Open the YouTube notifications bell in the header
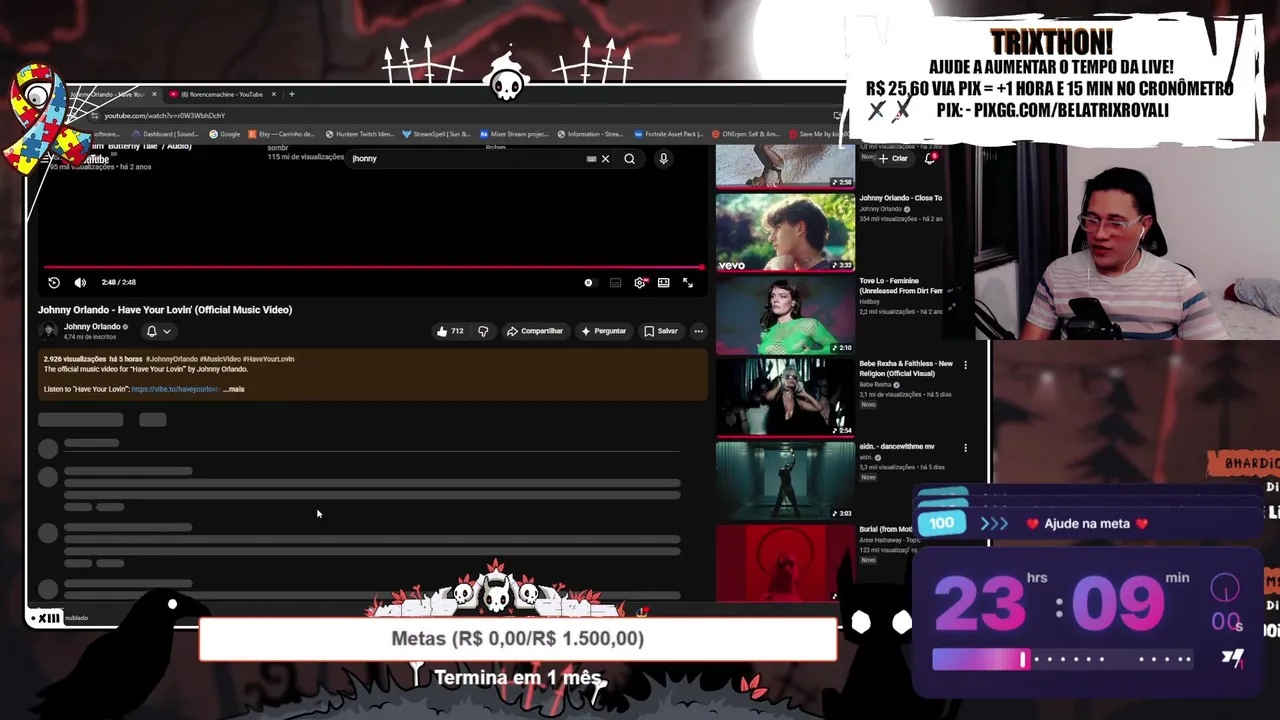1280x720 pixels. [930, 158]
